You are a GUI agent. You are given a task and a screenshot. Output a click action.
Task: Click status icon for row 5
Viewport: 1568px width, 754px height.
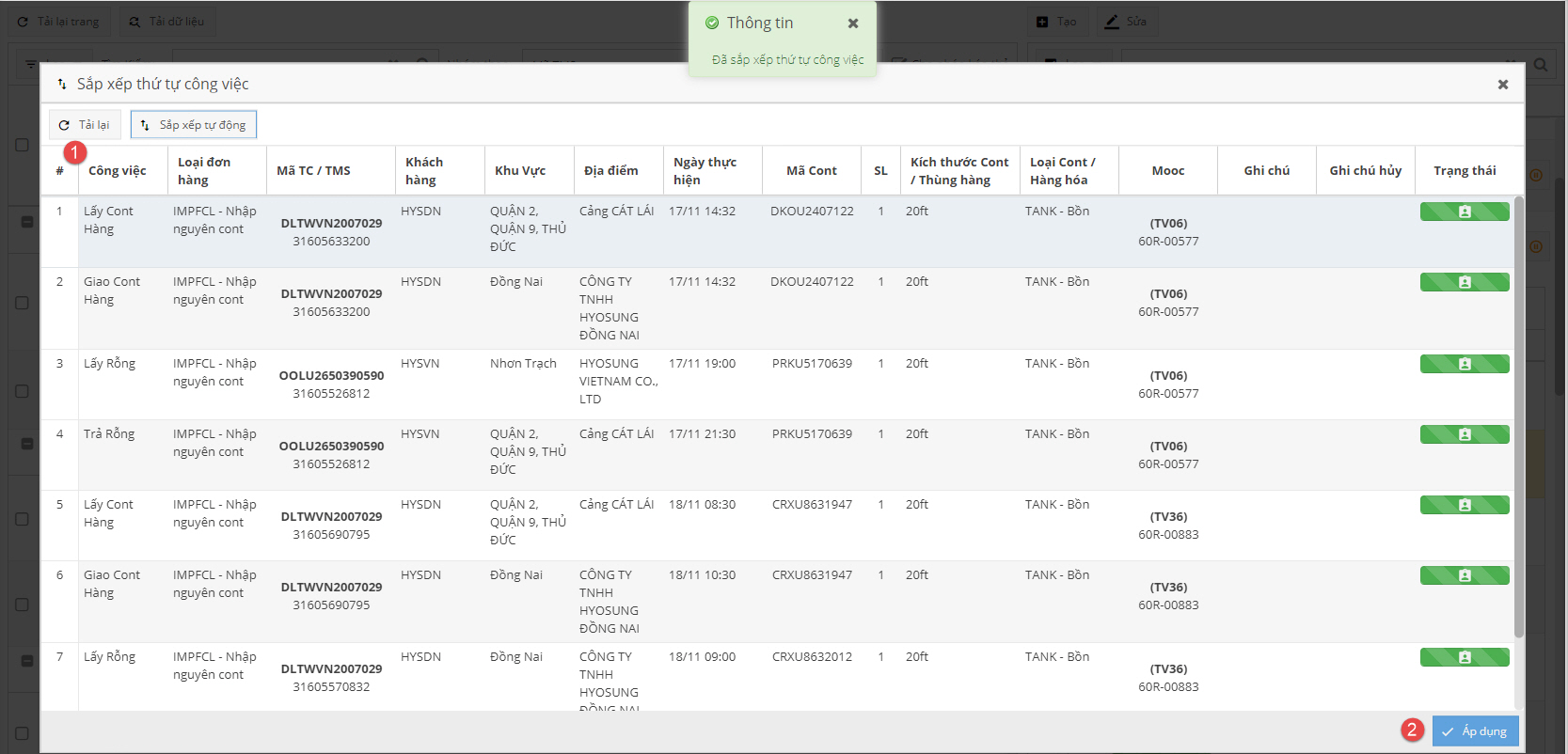tap(1464, 506)
